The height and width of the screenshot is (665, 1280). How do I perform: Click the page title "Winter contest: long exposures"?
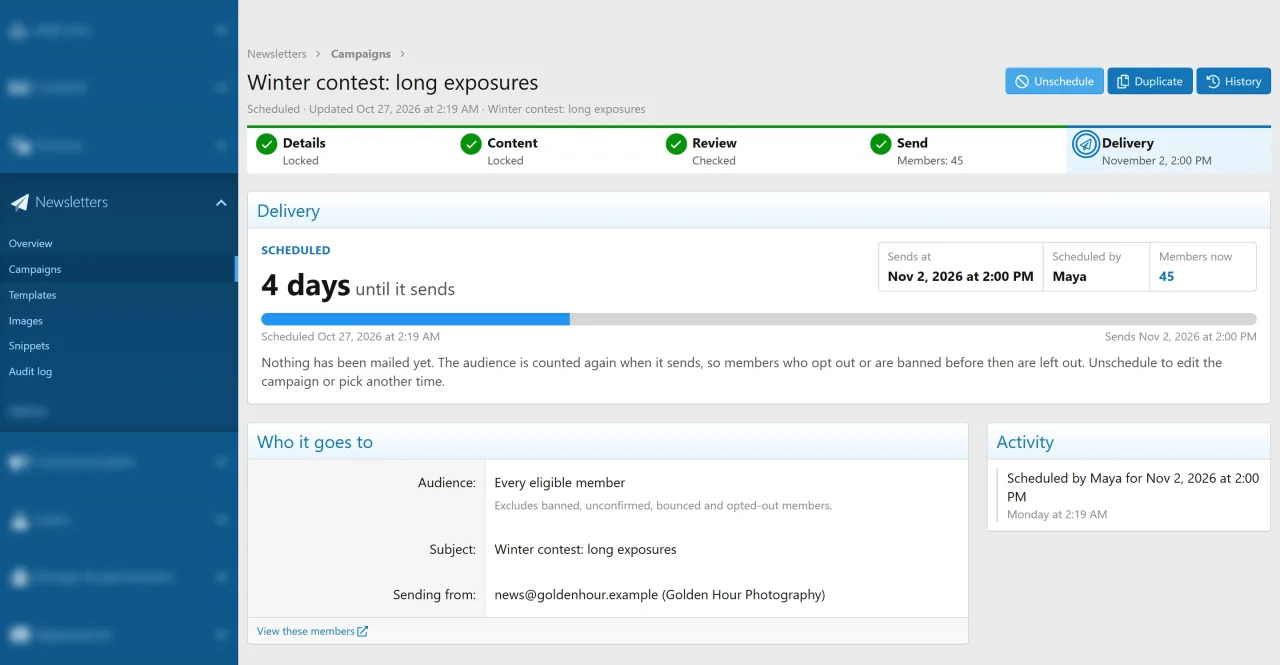(393, 82)
